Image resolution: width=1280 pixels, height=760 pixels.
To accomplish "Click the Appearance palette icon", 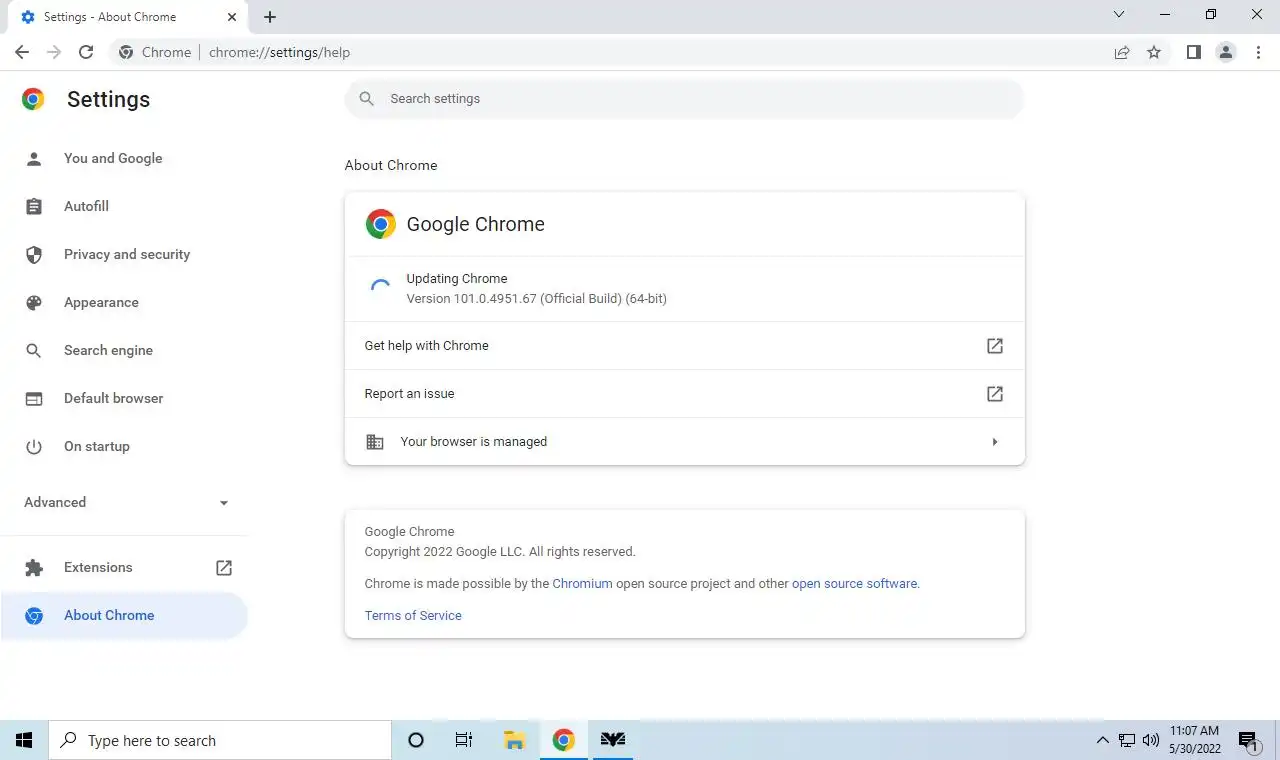I will pyautogui.click(x=34, y=302).
